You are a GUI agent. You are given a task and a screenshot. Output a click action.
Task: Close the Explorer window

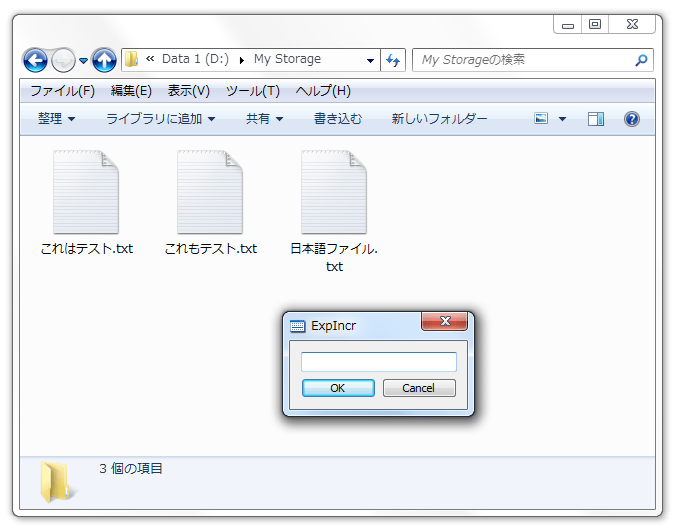coord(632,25)
